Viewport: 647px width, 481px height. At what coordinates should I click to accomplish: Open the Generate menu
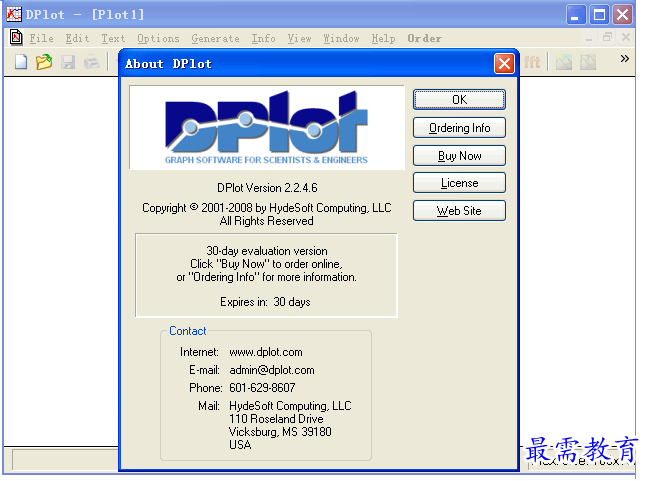(215, 38)
